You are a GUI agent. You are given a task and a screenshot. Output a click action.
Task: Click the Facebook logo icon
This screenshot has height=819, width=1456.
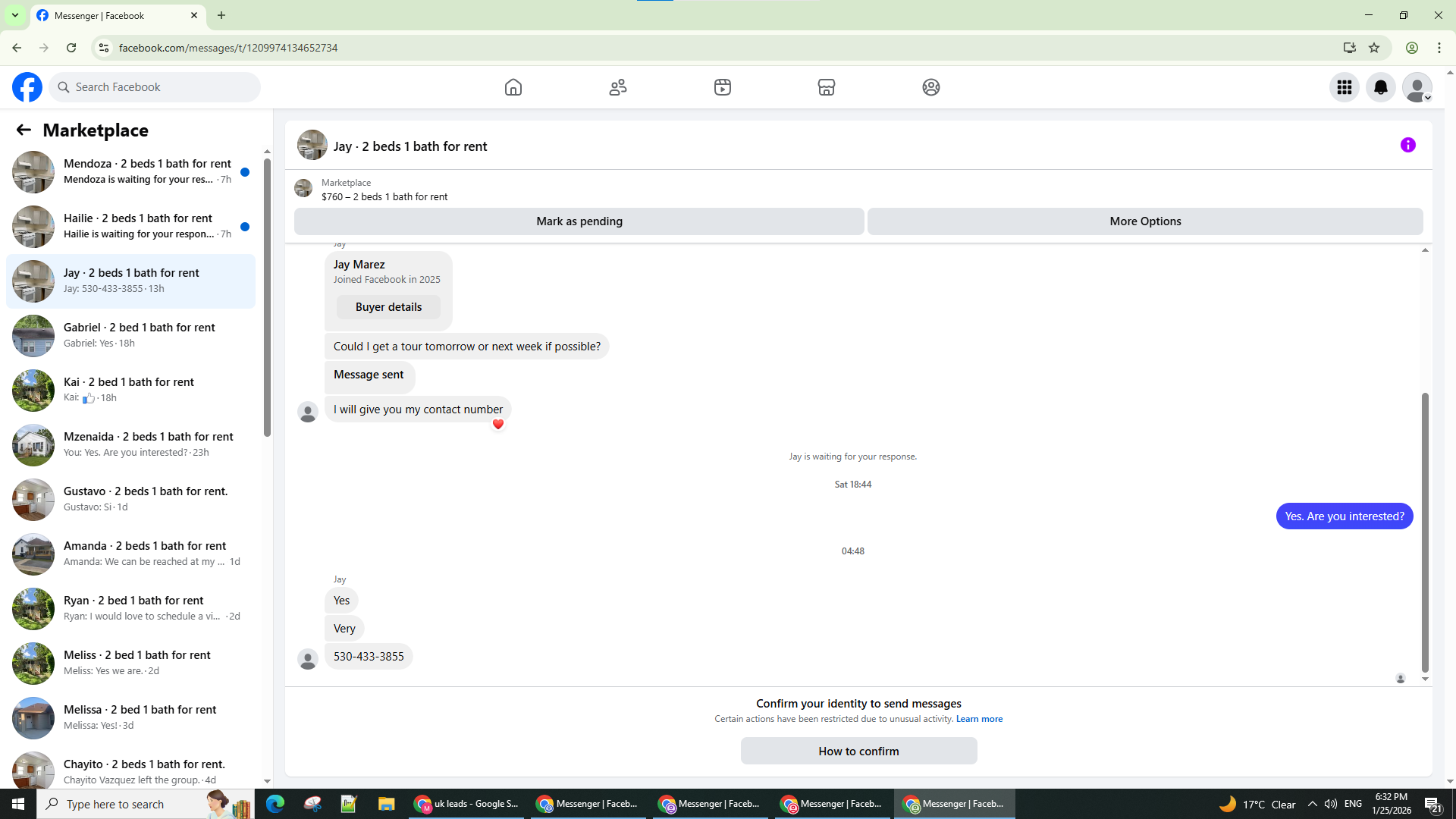[x=27, y=87]
